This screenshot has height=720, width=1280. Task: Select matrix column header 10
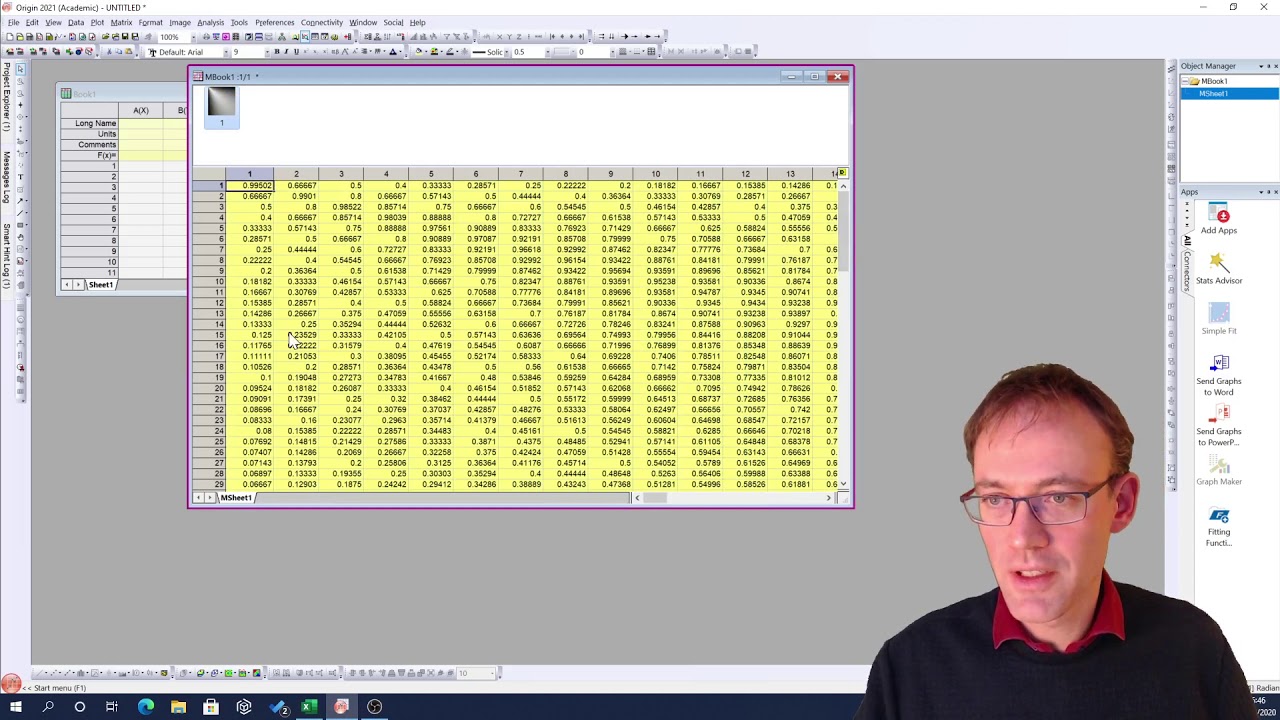point(656,174)
